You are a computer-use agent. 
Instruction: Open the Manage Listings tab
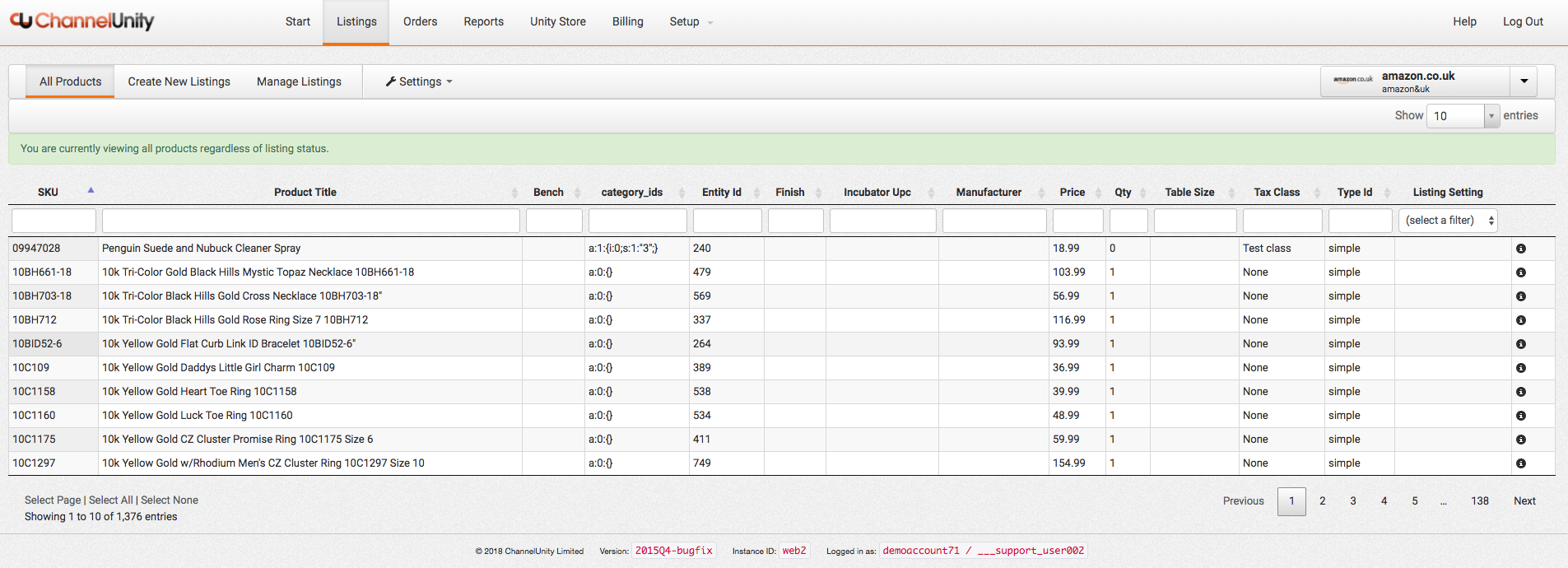[x=299, y=81]
